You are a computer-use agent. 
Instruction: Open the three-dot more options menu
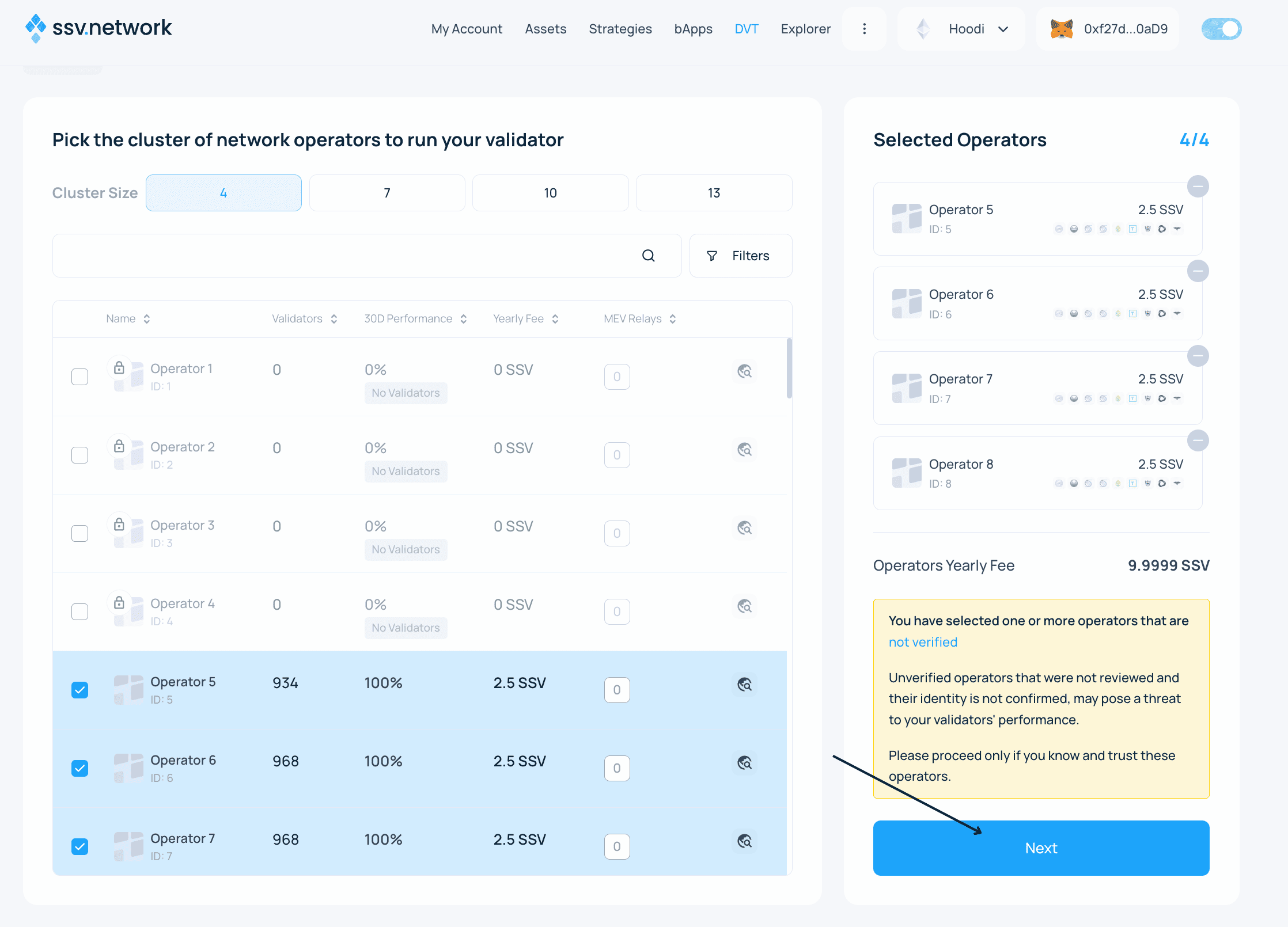point(864,29)
